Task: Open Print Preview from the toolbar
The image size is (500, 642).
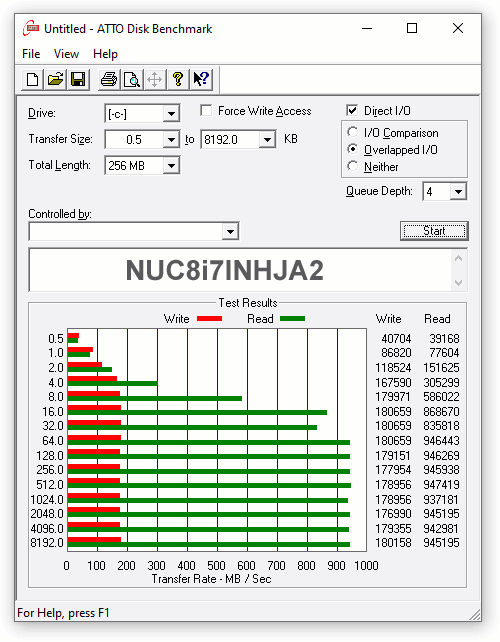Action: pyautogui.click(x=131, y=79)
